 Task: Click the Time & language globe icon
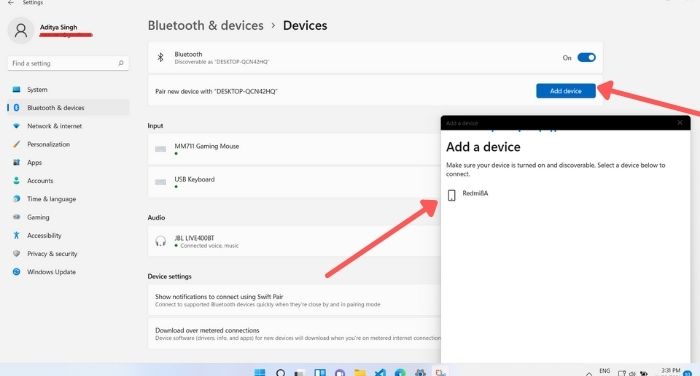point(17,199)
